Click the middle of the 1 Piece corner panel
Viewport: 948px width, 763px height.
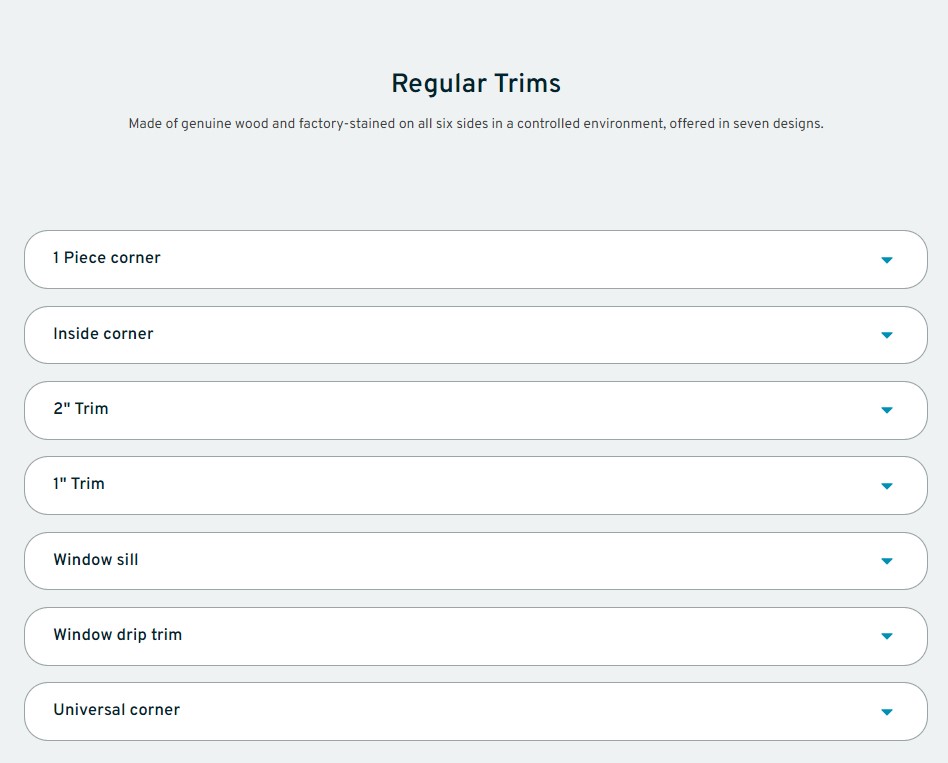coord(476,260)
